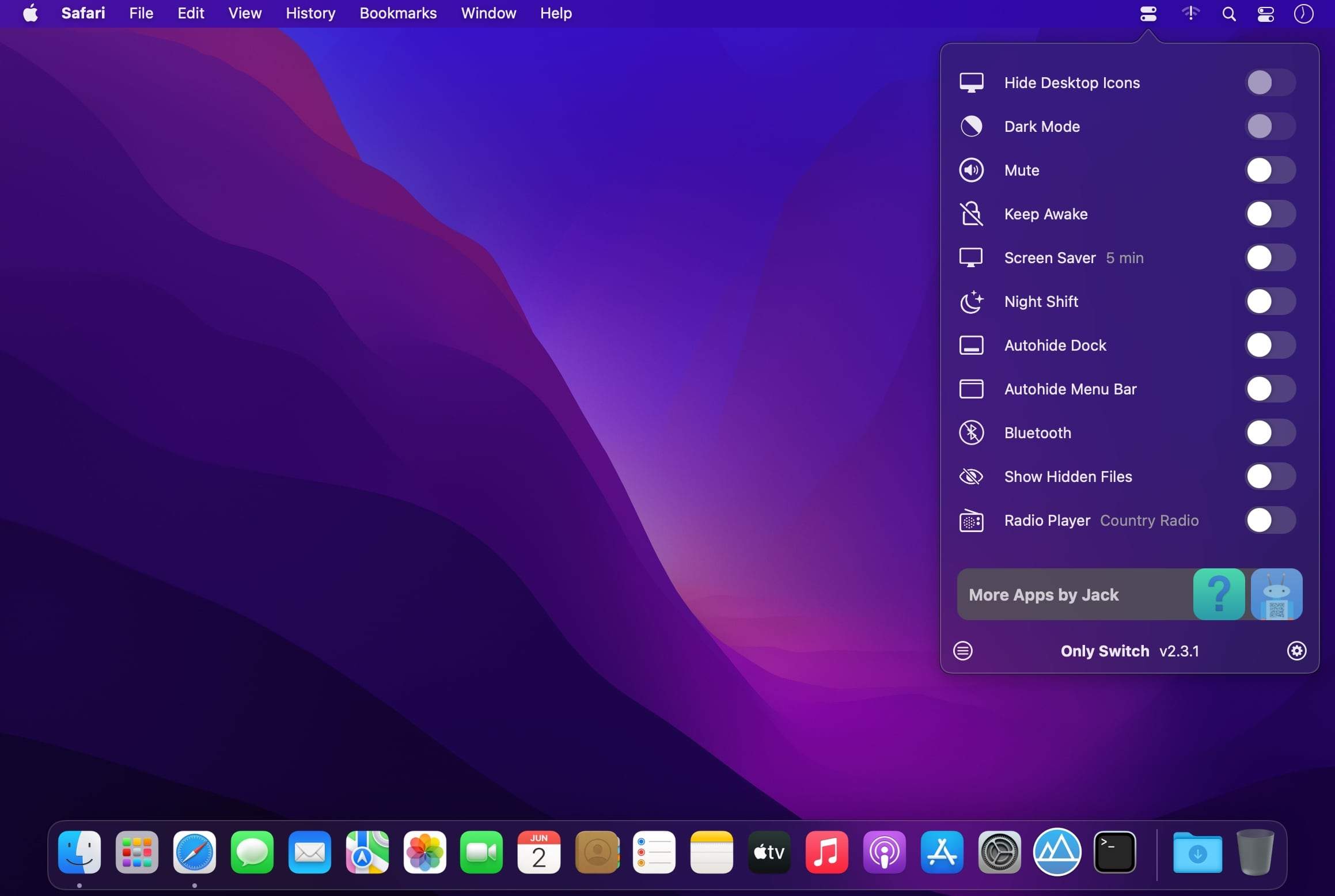
Task: Open More Apps by Jack button
Action: pos(1044,594)
